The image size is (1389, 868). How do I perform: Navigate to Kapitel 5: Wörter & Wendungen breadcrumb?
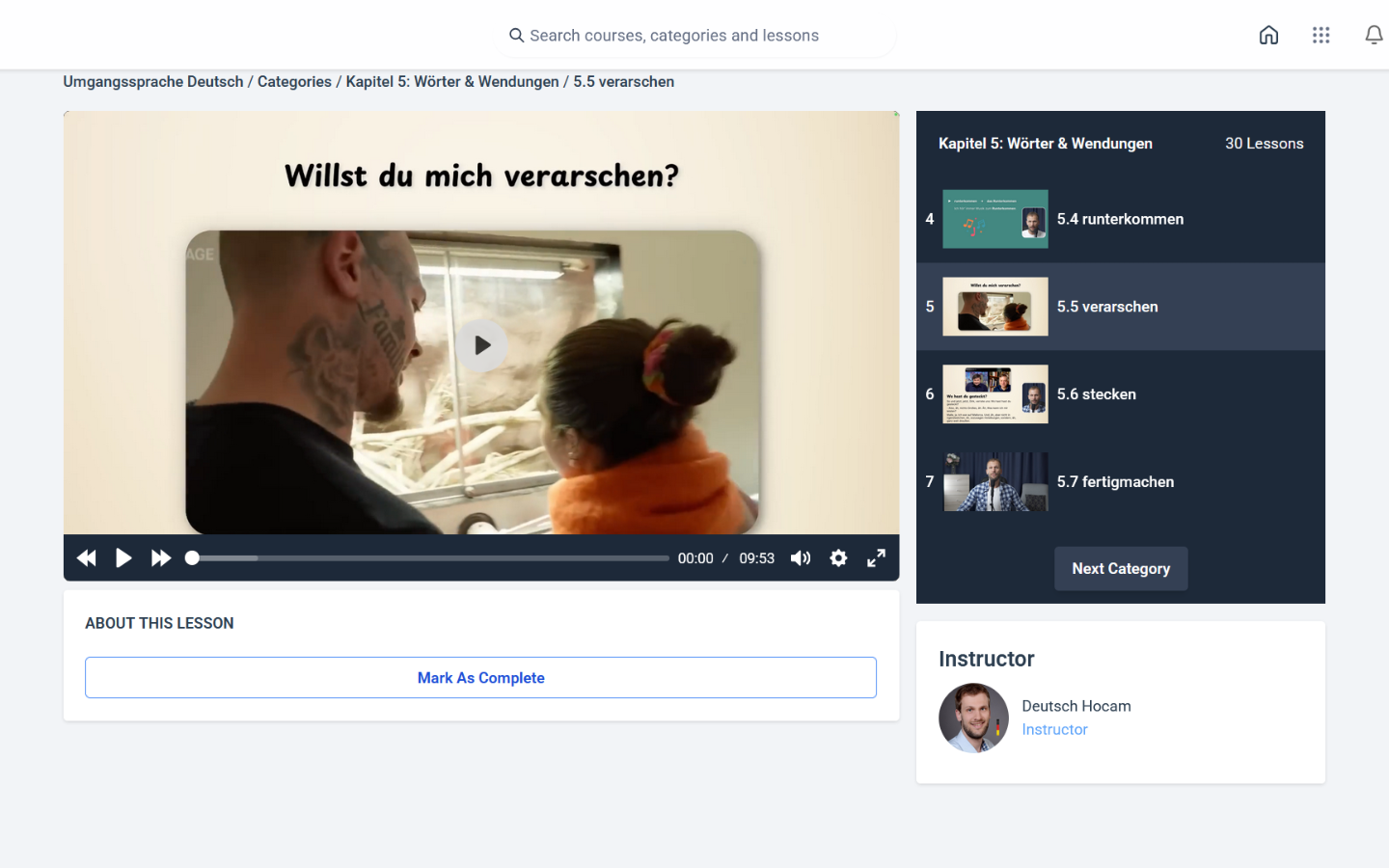[x=452, y=82]
